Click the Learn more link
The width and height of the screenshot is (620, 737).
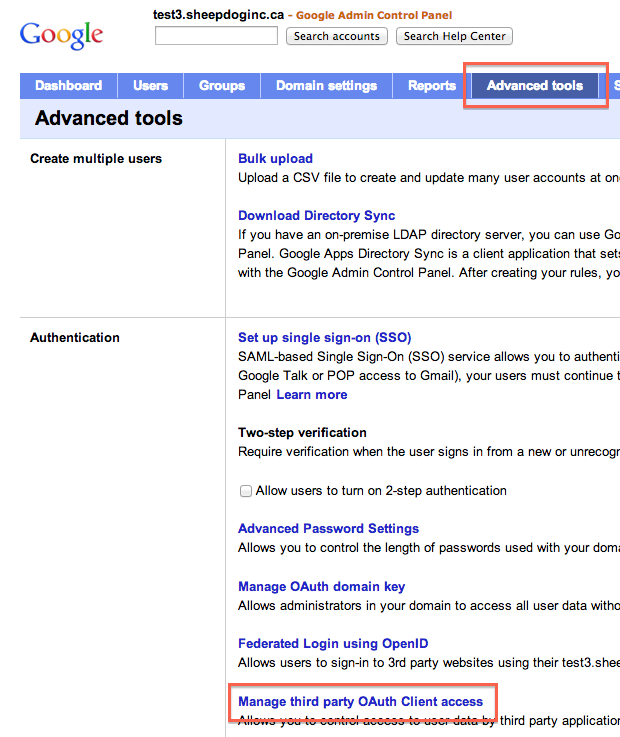312,394
